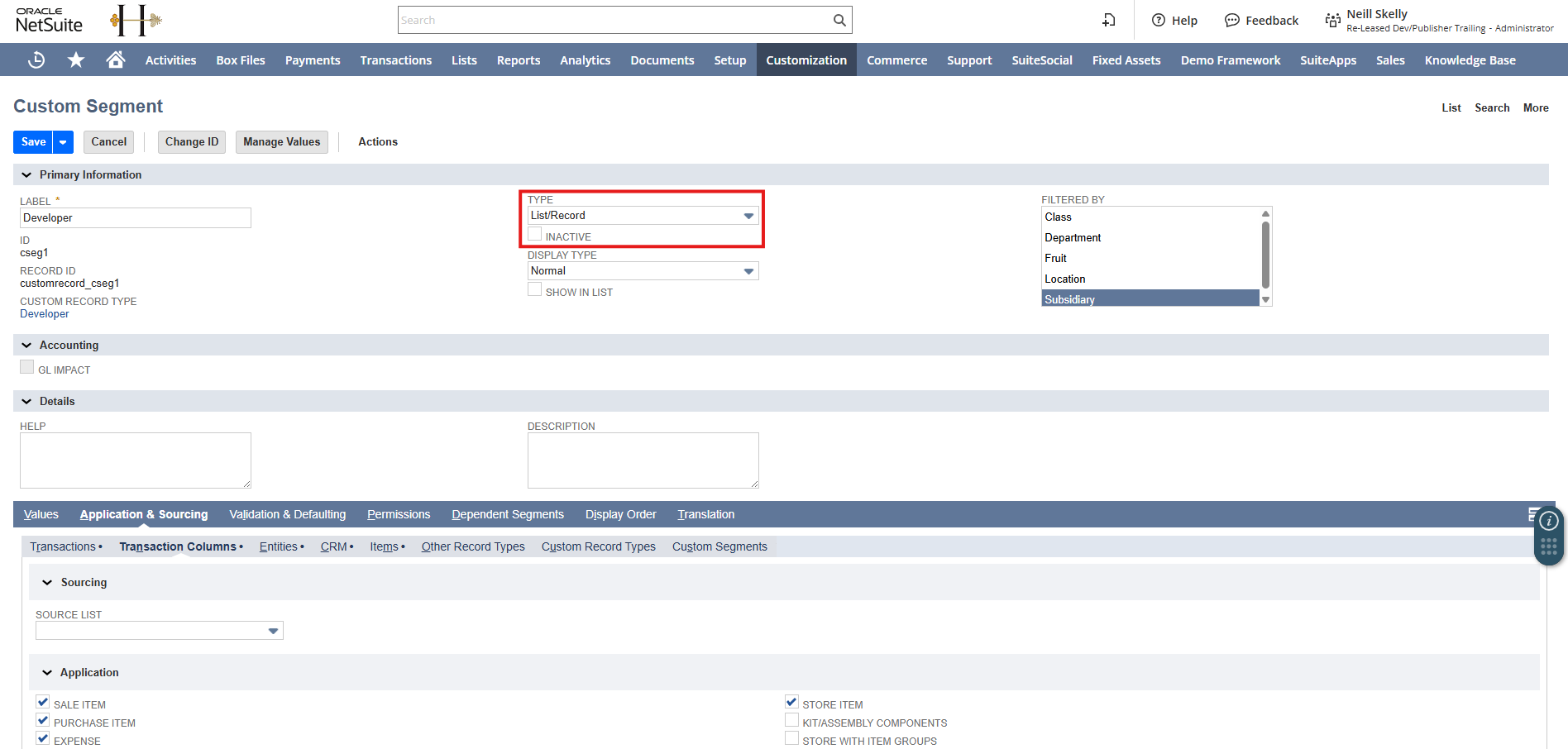Click the change role icon beside Neill Skelly
The width and height of the screenshot is (1568, 749).
[1332, 20]
